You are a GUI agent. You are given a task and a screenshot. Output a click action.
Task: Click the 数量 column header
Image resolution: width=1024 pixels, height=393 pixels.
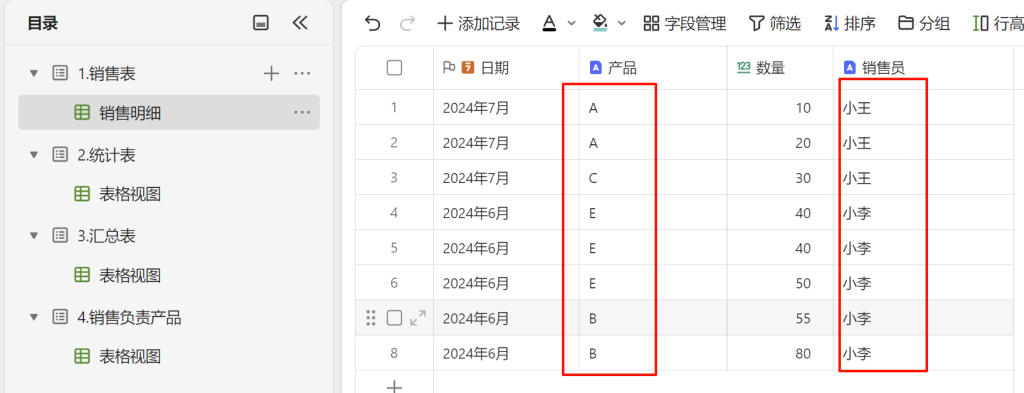coord(780,68)
